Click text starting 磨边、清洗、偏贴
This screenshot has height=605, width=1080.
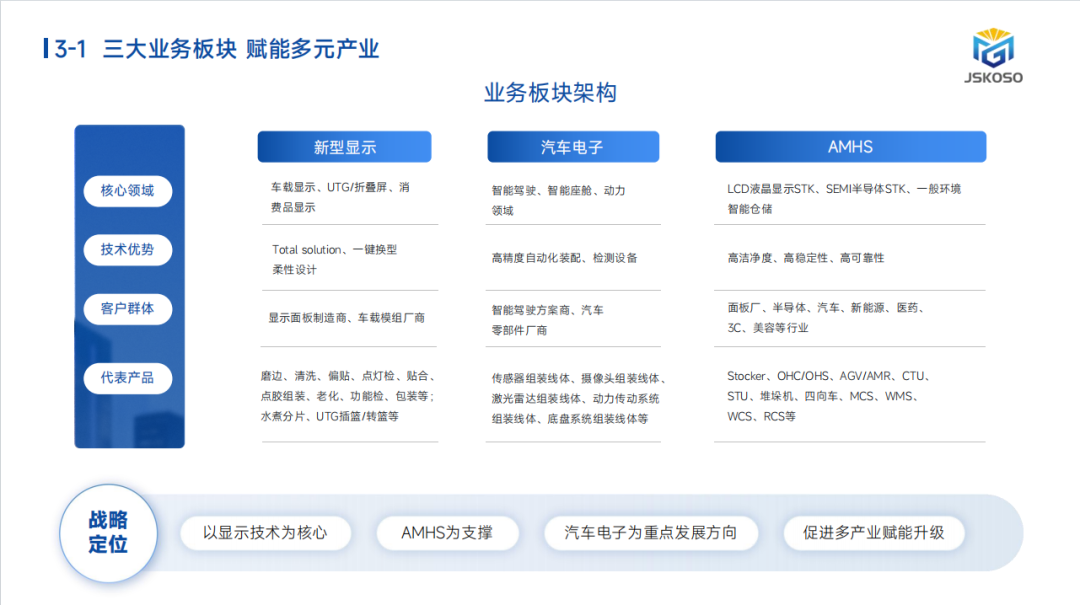click(x=347, y=396)
